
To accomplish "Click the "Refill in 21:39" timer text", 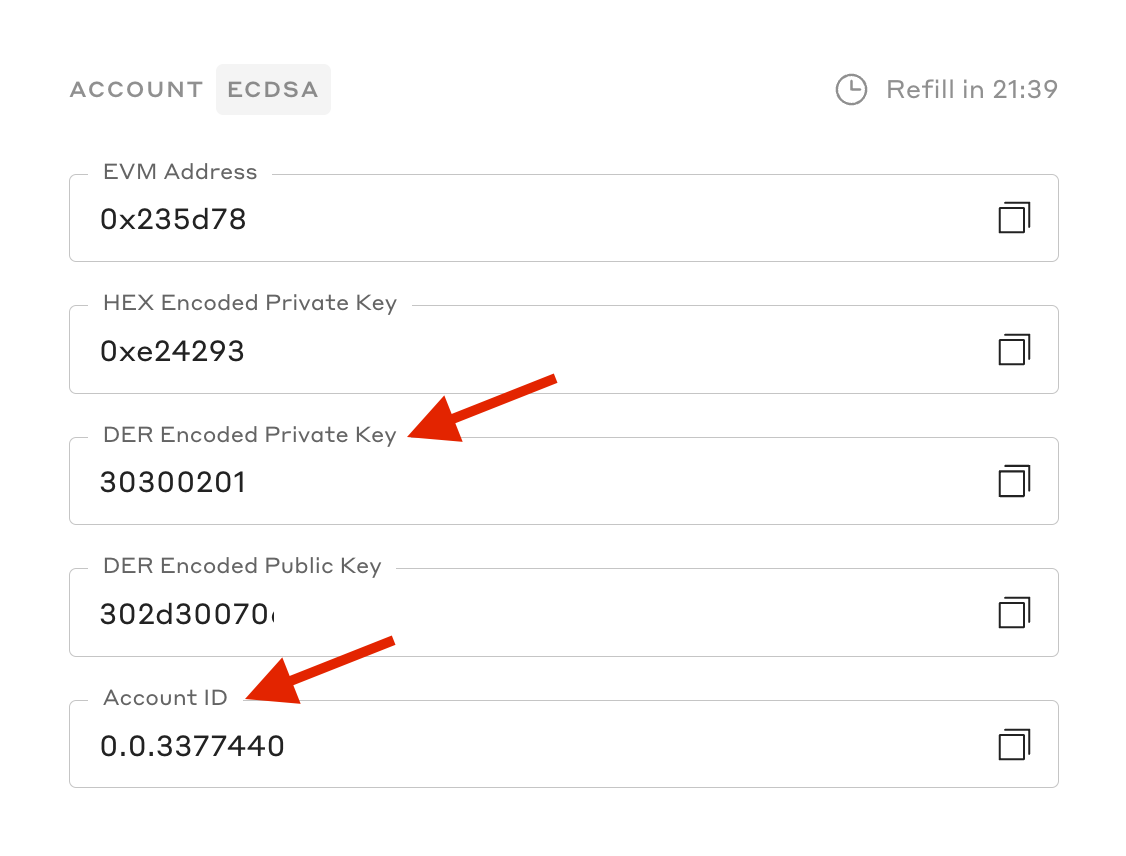I will coord(971,90).
